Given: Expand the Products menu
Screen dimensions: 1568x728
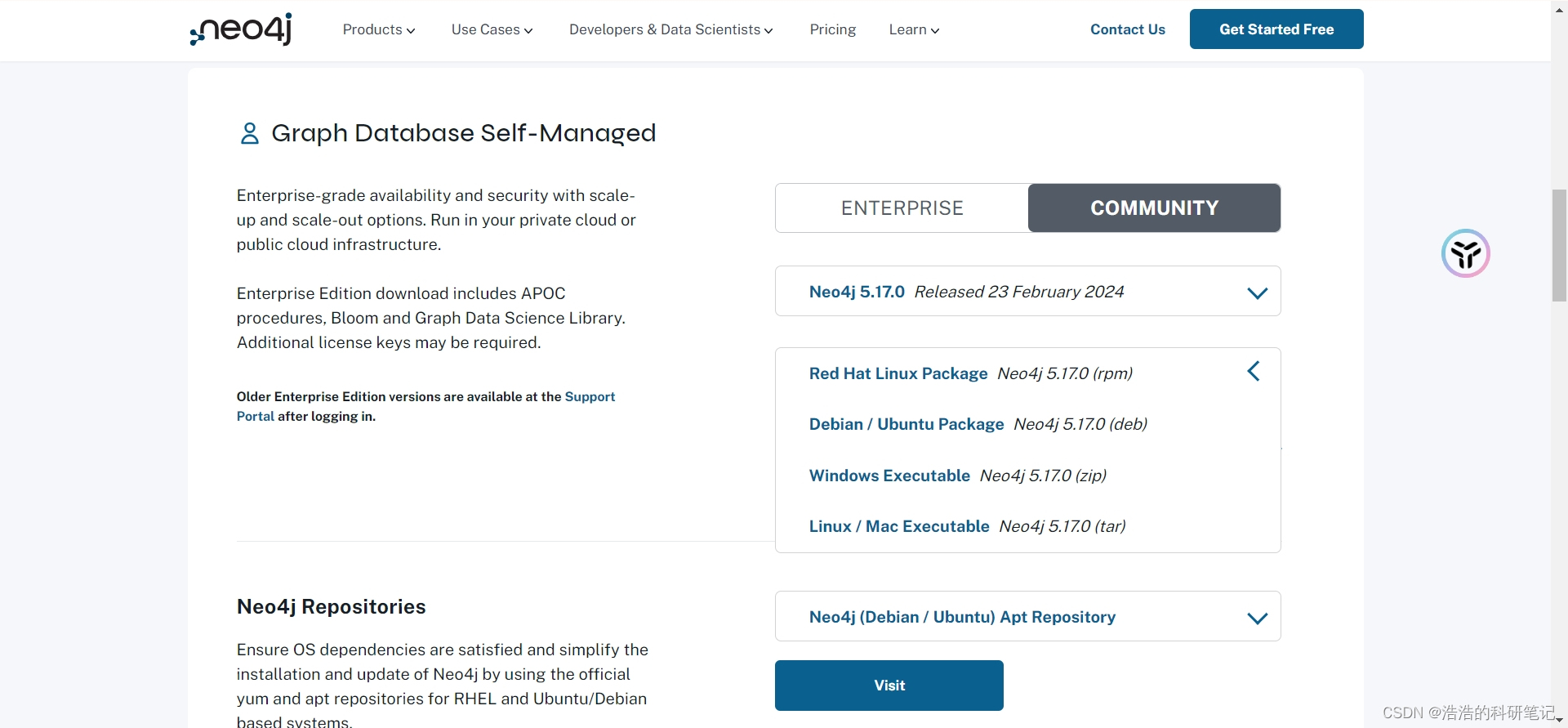Looking at the screenshot, I should coord(379,29).
